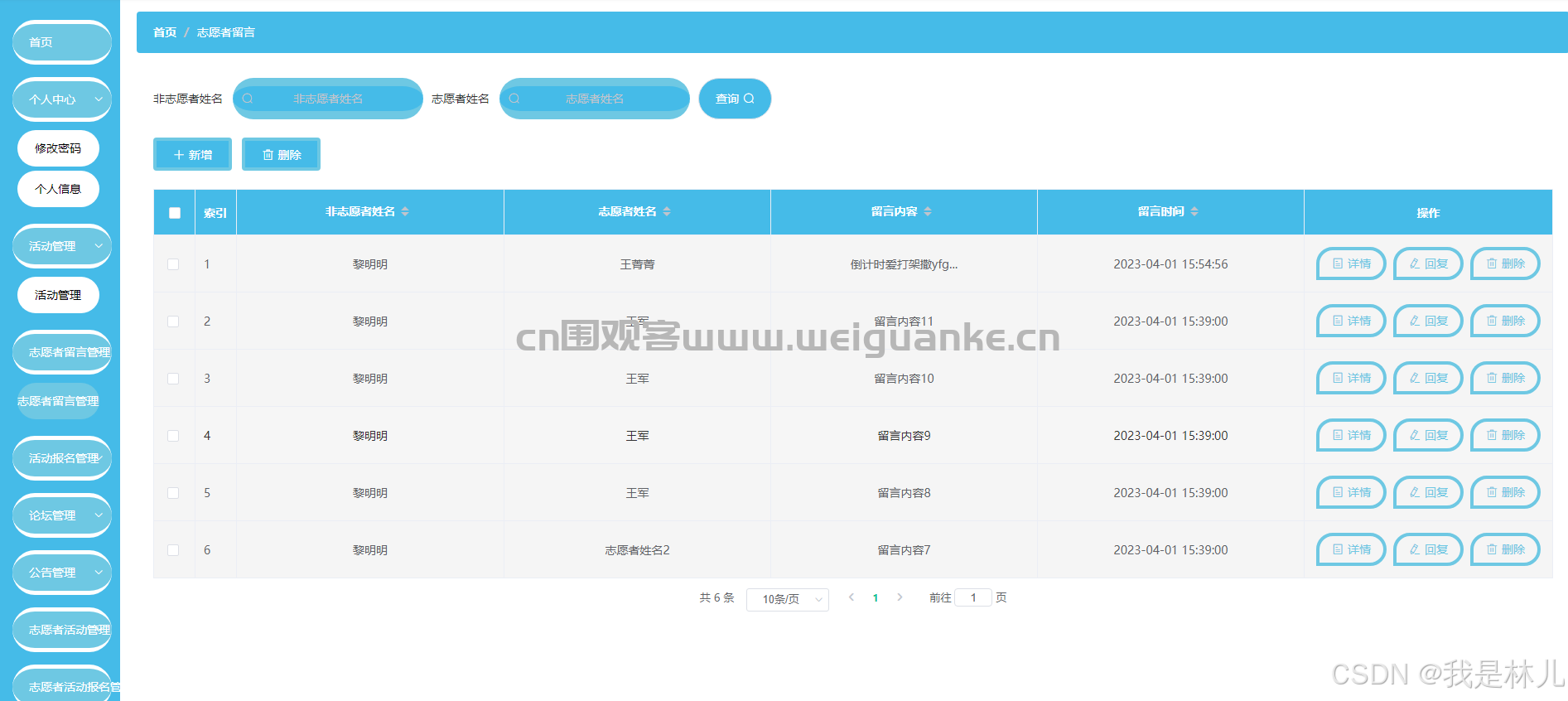The height and width of the screenshot is (701, 1568).
Task: Open 详情 for 留言内容11 row
Action: click(x=1351, y=321)
